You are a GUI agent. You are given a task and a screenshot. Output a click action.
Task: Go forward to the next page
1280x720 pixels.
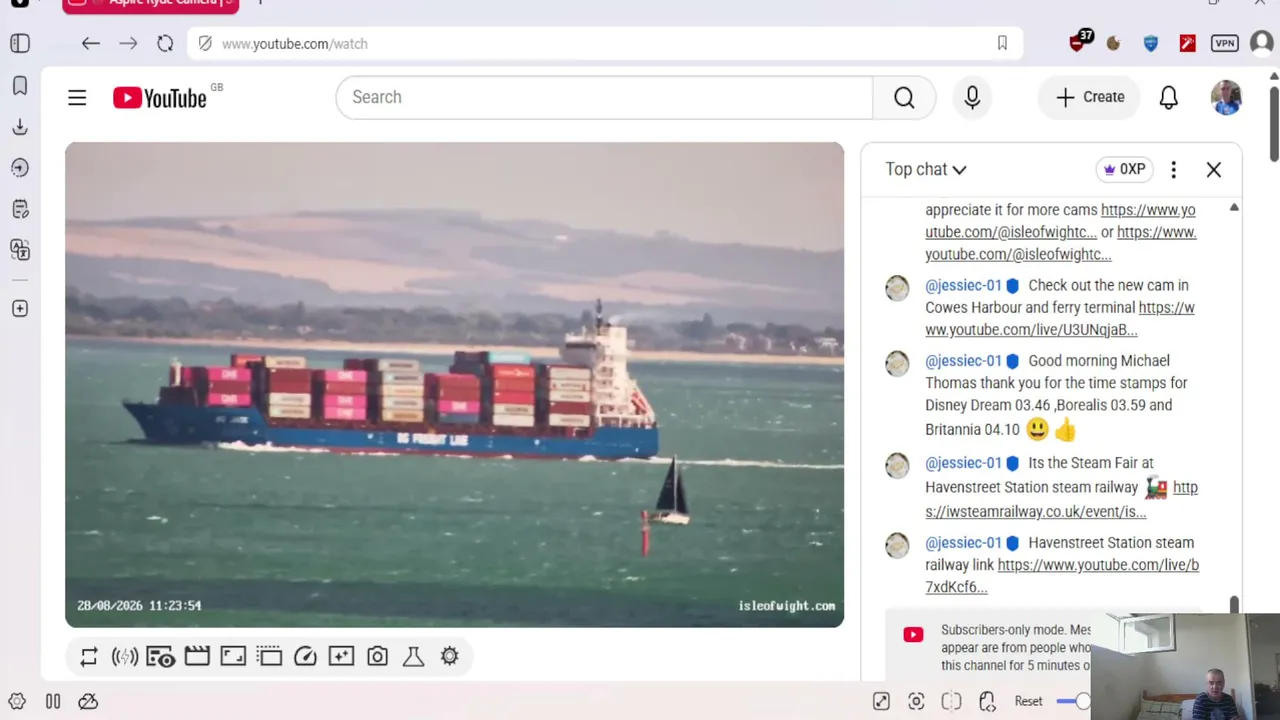point(128,44)
